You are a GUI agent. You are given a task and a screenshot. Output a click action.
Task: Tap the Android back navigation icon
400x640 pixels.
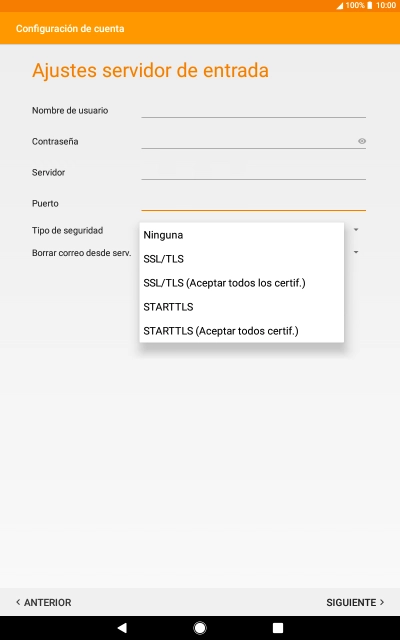[122, 627]
